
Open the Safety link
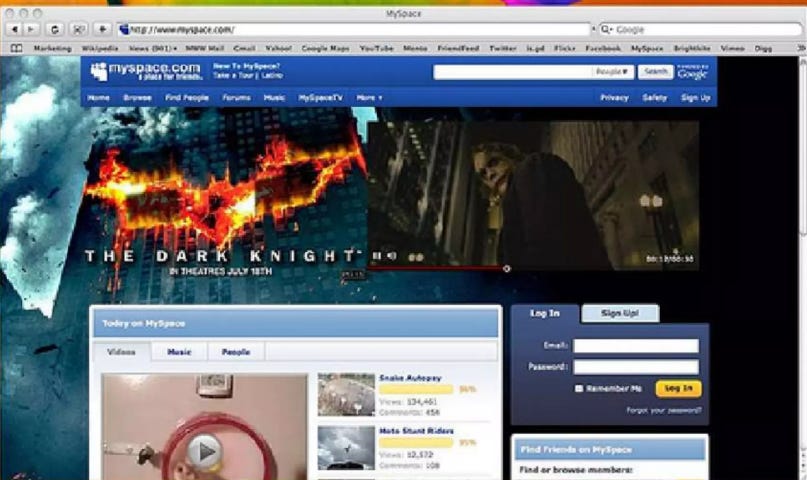click(655, 98)
